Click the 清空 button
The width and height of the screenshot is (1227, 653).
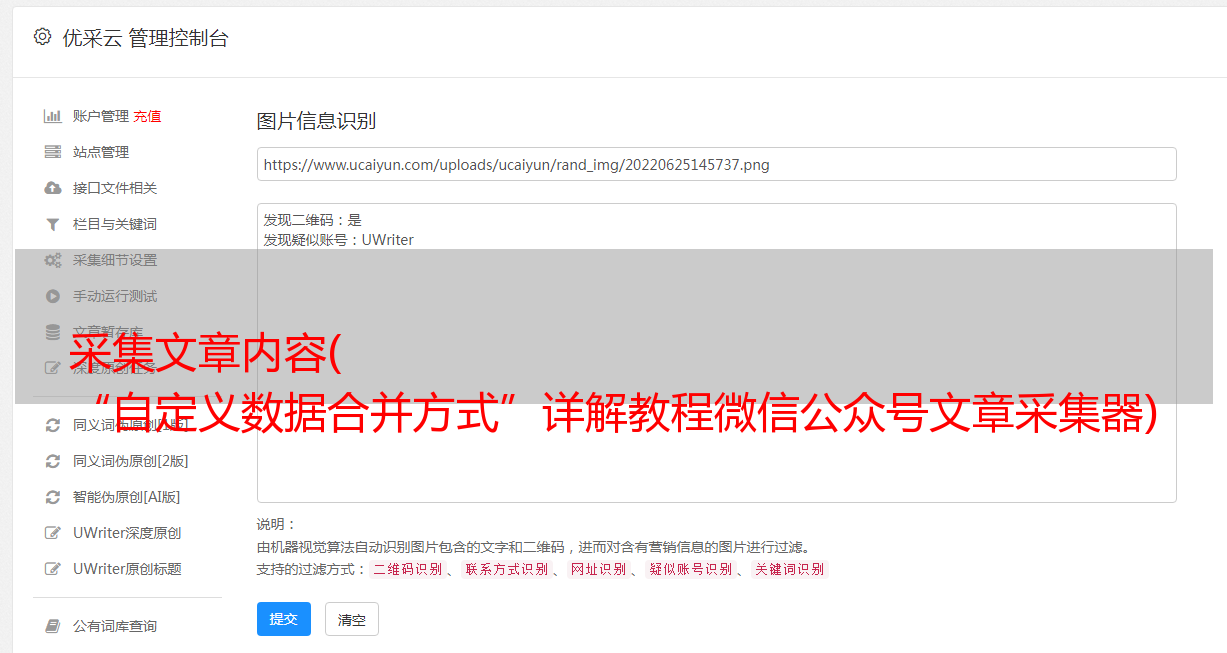(352, 619)
